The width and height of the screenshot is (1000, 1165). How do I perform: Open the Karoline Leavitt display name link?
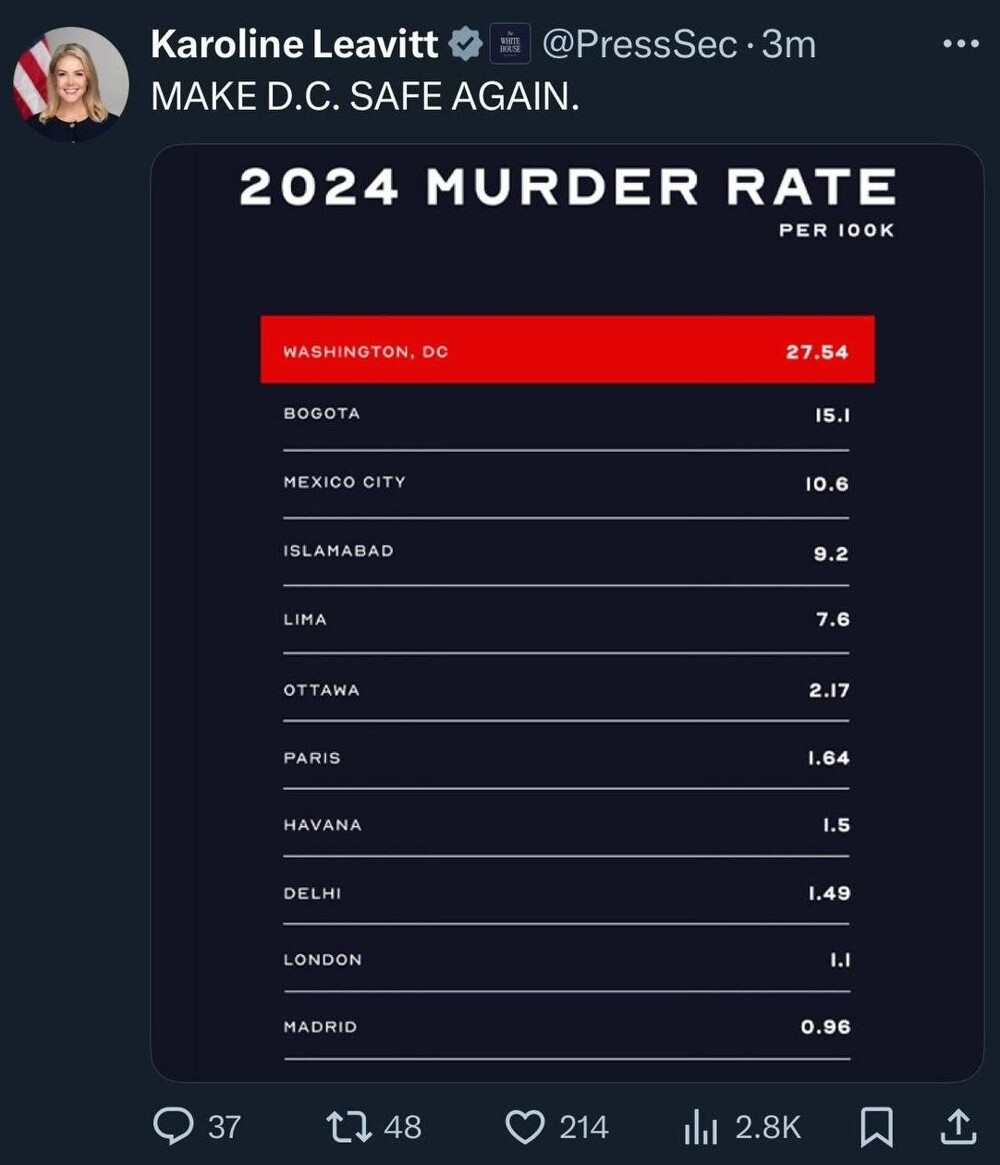coord(294,45)
